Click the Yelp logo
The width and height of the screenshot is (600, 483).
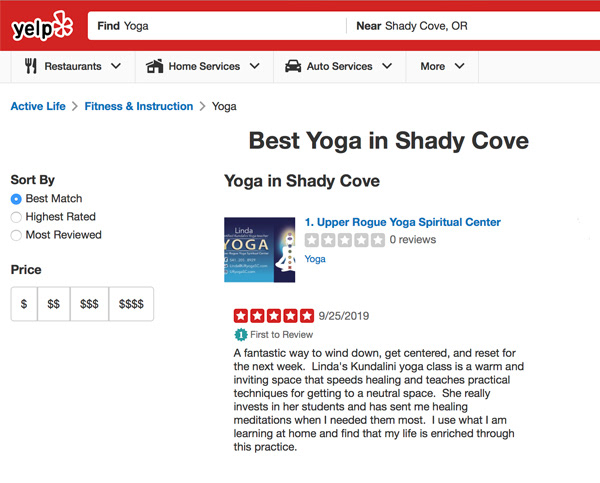(x=43, y=26)
